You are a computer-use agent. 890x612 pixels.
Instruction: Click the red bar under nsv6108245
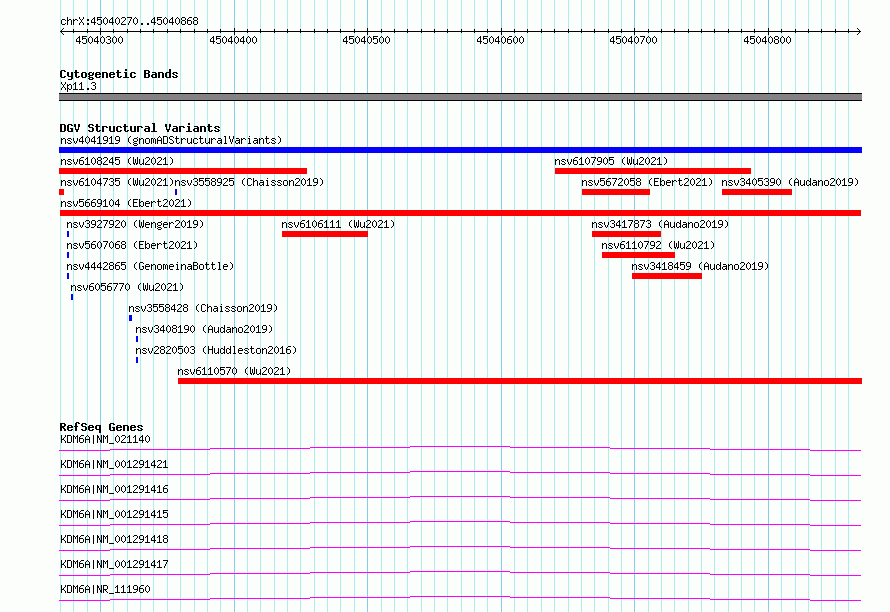tap(183, 171)
